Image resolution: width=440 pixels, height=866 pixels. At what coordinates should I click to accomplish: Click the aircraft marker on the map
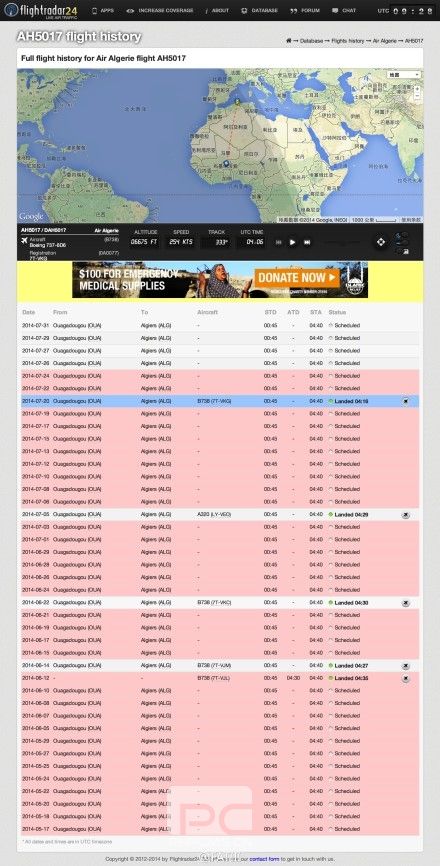click(226, 163)
